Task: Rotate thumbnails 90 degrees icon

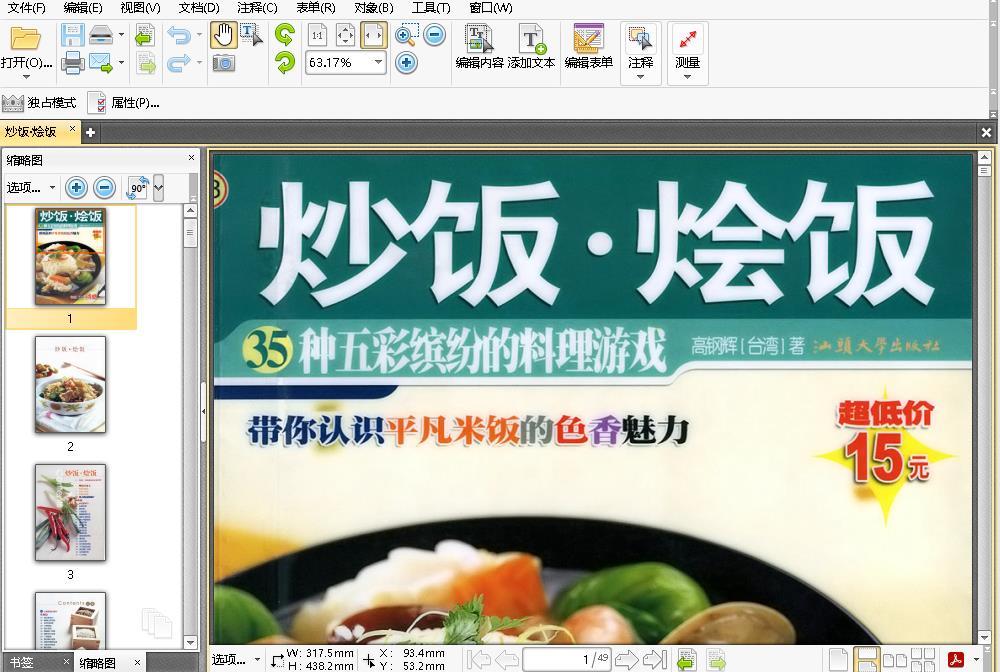Action: coord(138,187)
